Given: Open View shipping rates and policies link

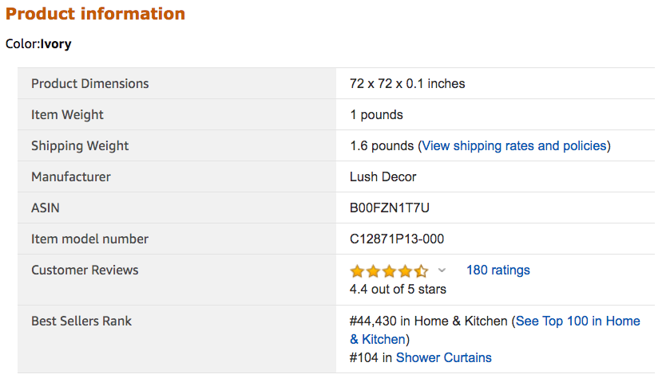Looking at the screenshot, I should pyautogui.click(x=514, y=146).
